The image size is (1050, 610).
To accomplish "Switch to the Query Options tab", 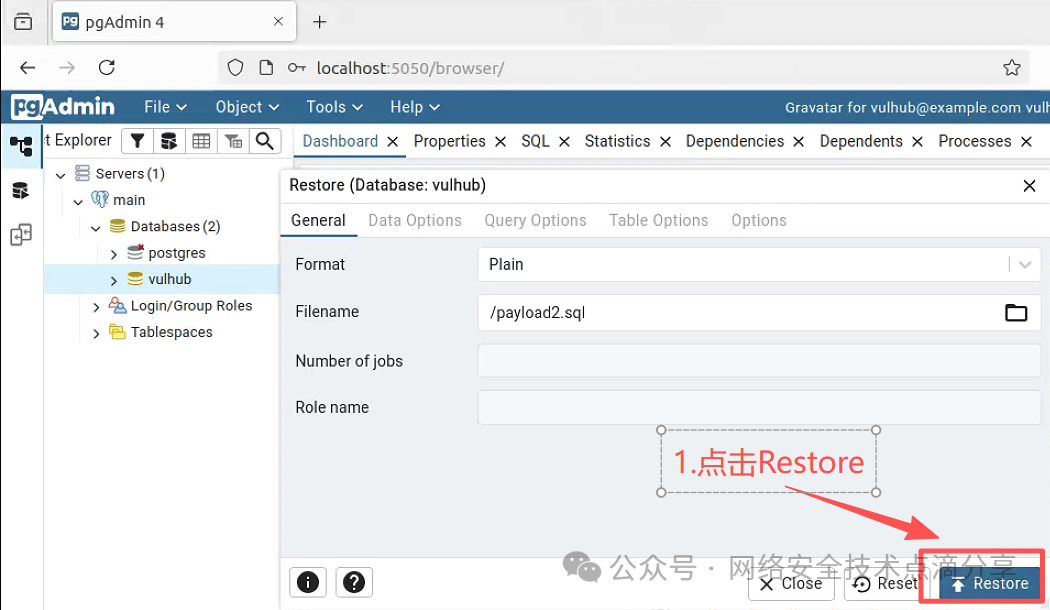I will pos(535,220).
